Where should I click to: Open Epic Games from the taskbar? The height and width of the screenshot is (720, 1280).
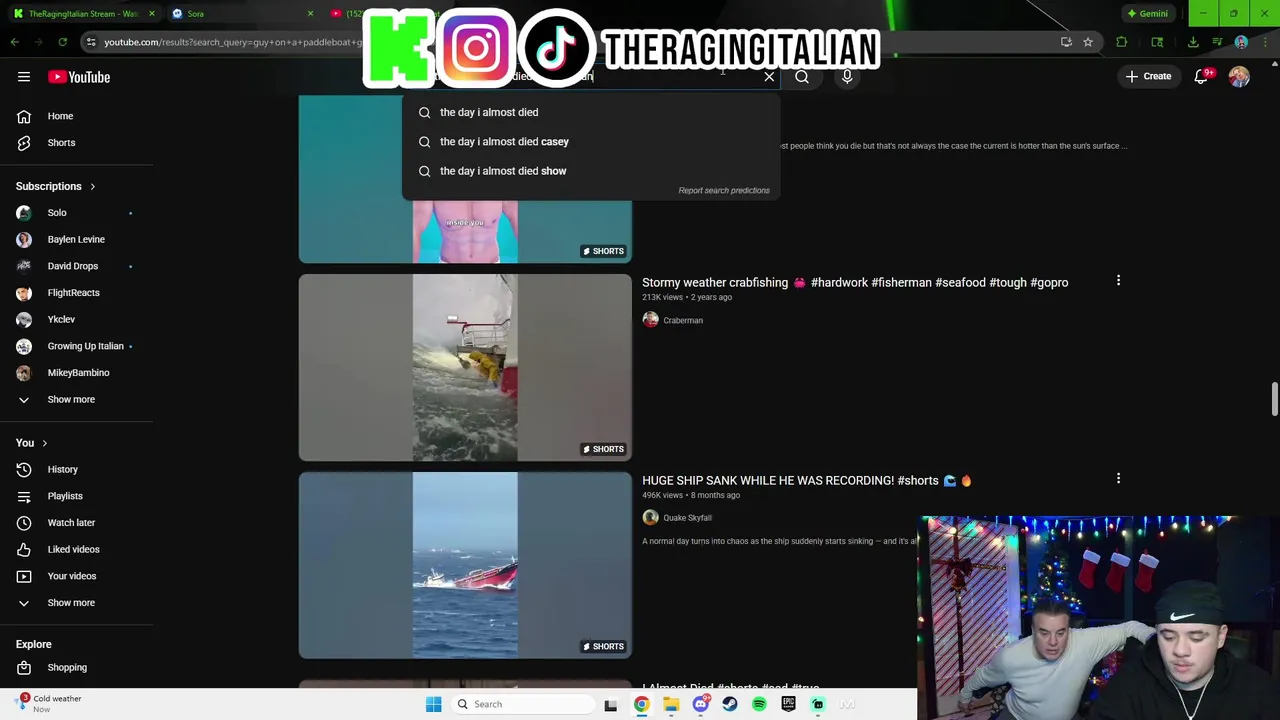click(x=788, y=704)
